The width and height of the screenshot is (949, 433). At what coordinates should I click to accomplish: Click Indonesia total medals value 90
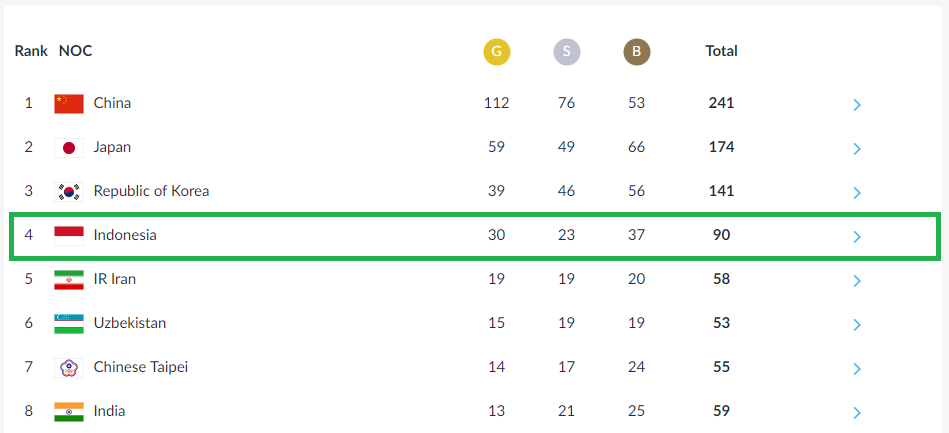(721, 236)
